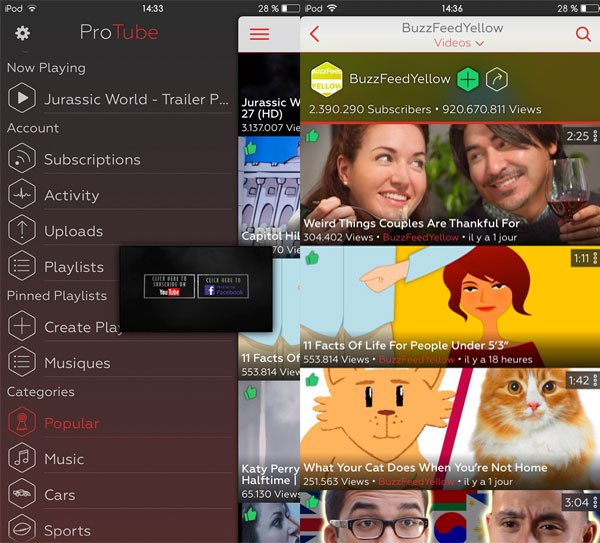Screen dimensions: 600x543
Task: Play What Your Cat Does When You're Not Home
Action: pyautogui.click(x=450, y=429)
